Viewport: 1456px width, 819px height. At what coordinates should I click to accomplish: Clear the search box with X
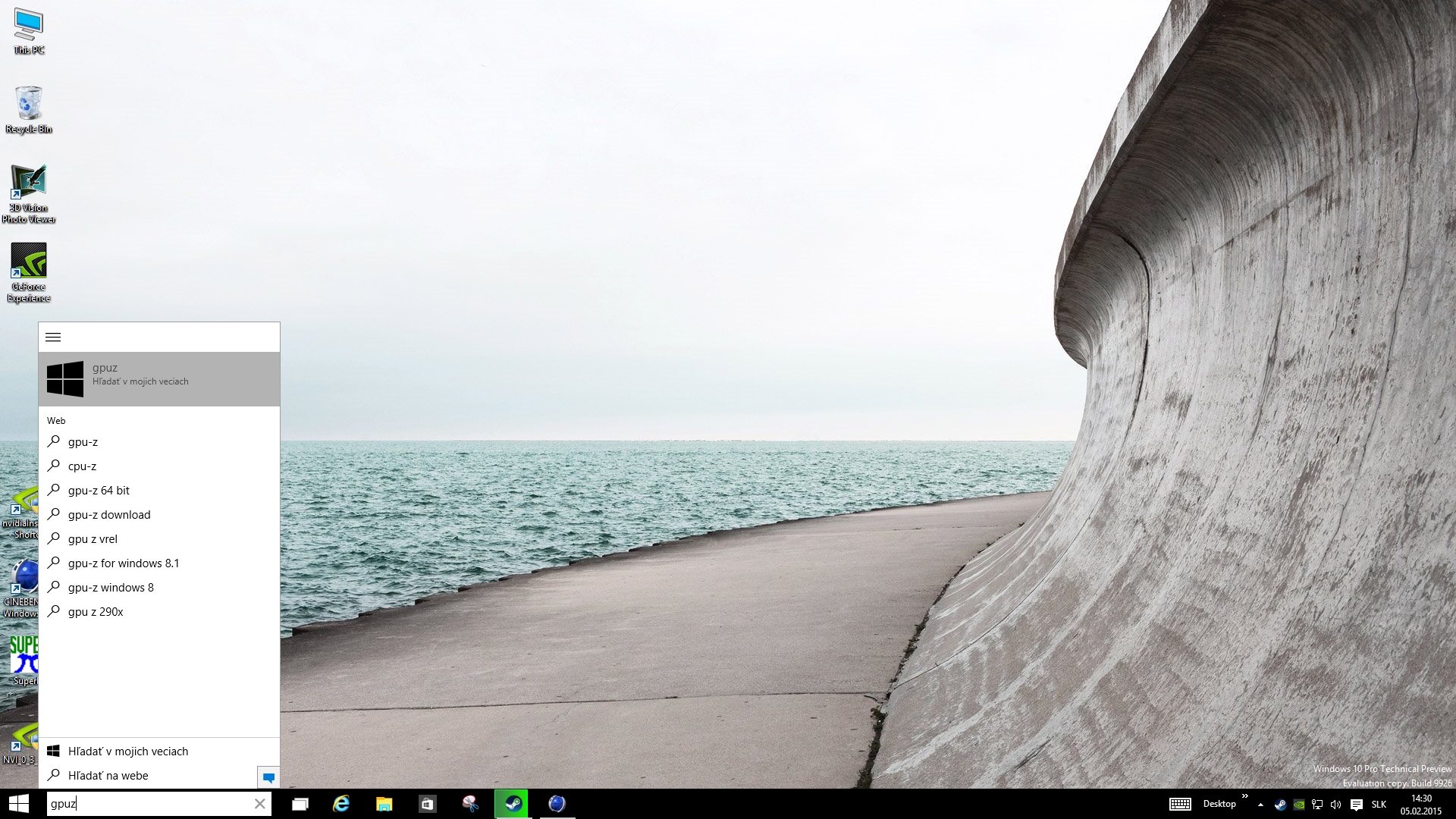coord(260,804)
